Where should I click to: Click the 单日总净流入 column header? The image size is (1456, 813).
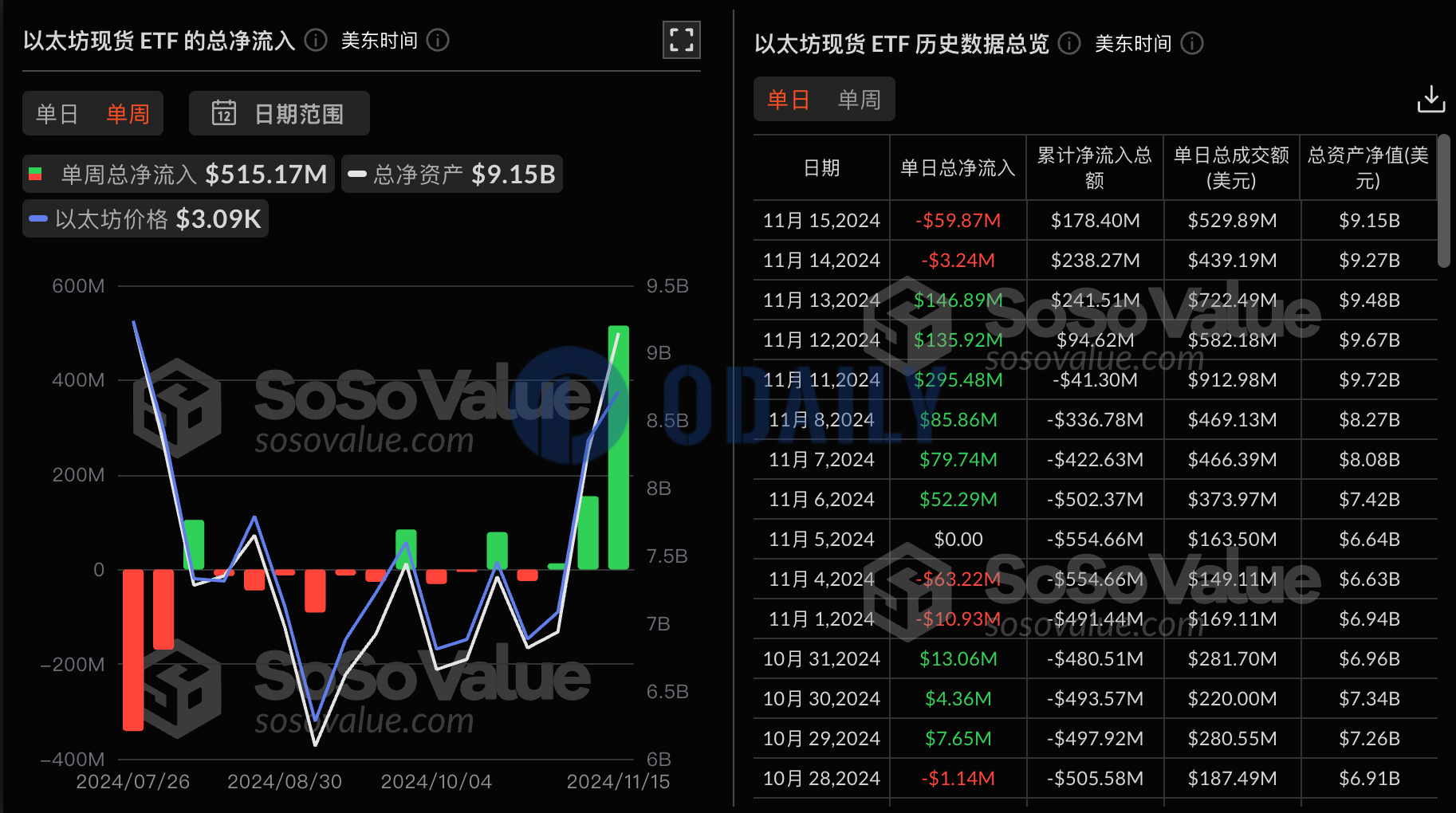coord(958,167)
